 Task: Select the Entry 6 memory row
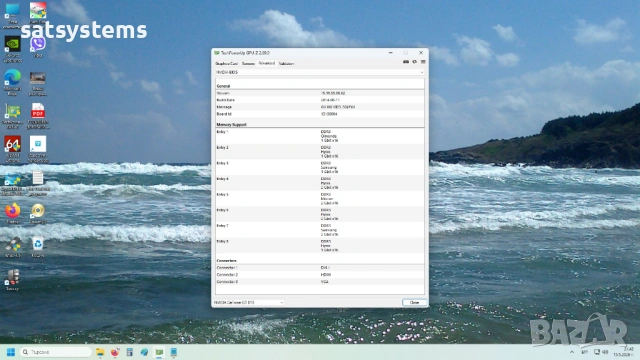point(320,214)
